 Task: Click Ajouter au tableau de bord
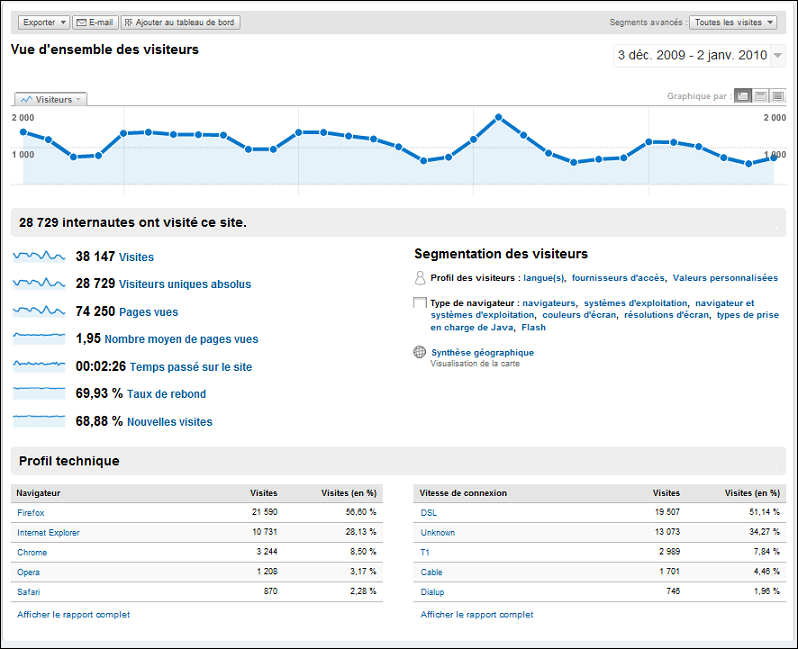click(181, 22)
